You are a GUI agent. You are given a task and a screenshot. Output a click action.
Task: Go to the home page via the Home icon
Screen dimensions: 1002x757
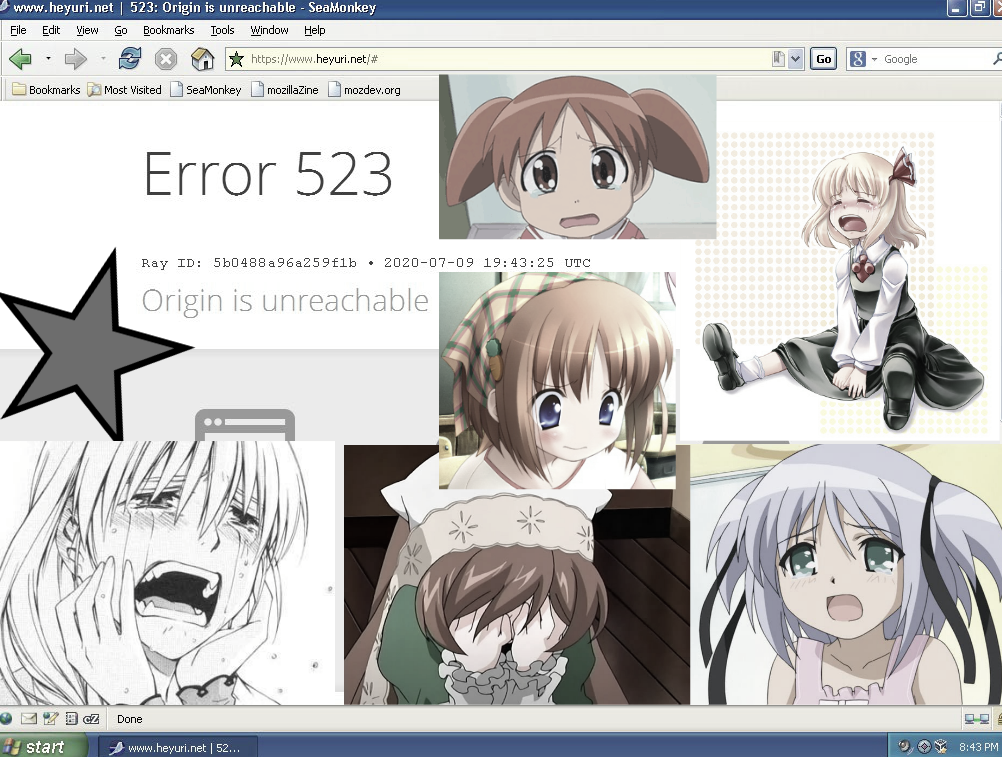(x=203, y=58)
